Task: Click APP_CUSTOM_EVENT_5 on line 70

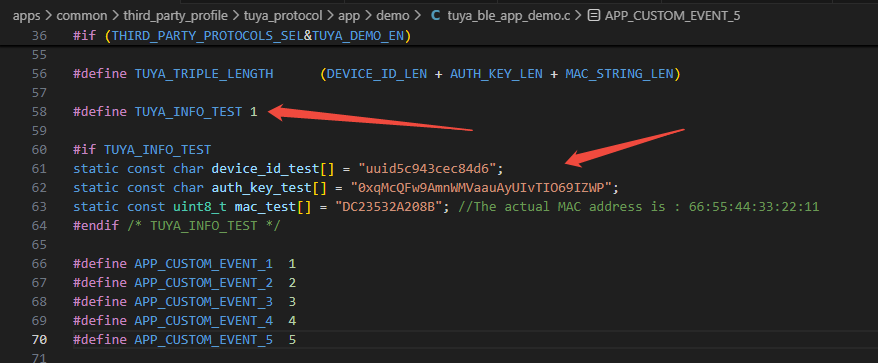Action: coord(204,339)
